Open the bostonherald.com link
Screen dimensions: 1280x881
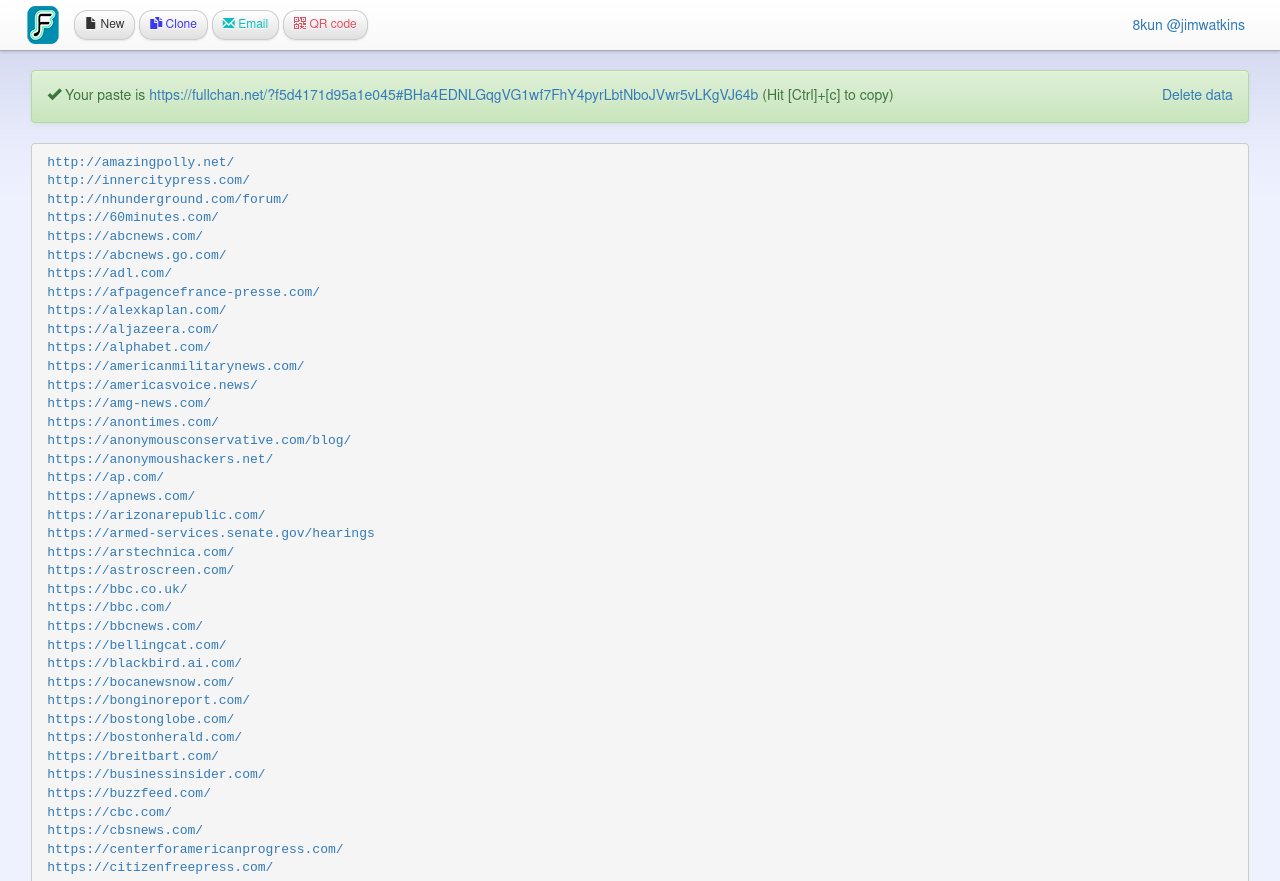pos(145,738)
